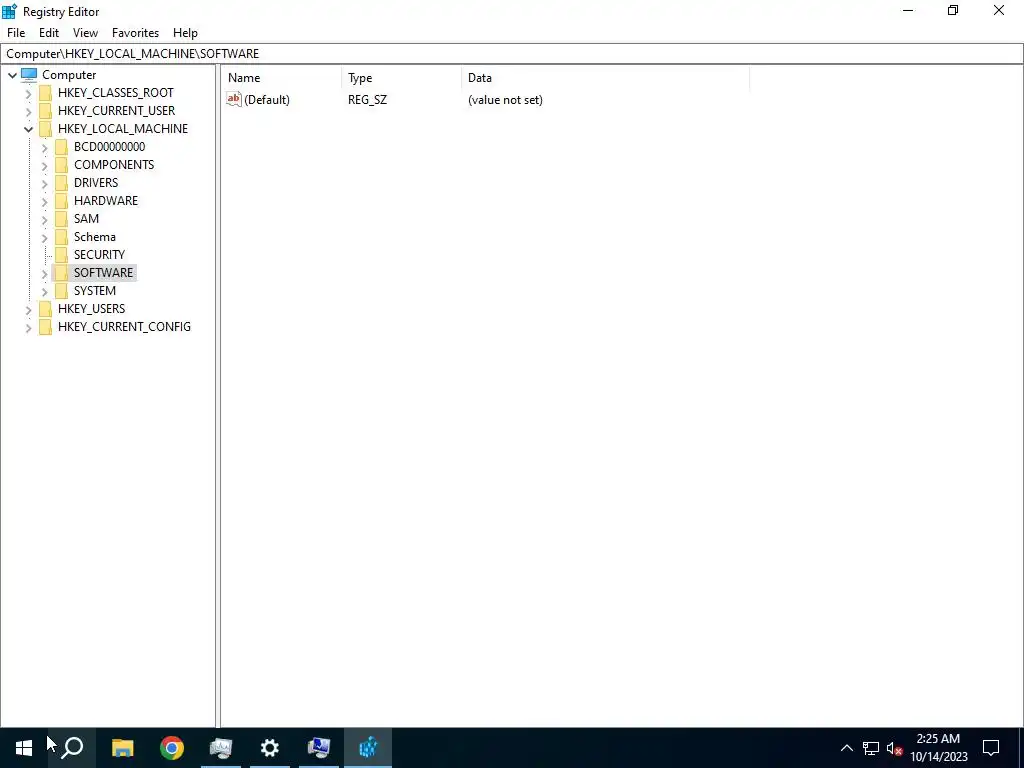Click the SOFTWARE folder icon
Image resolution: width=1024 pixels, height=768 pixels.
click(x=61, y=272)
